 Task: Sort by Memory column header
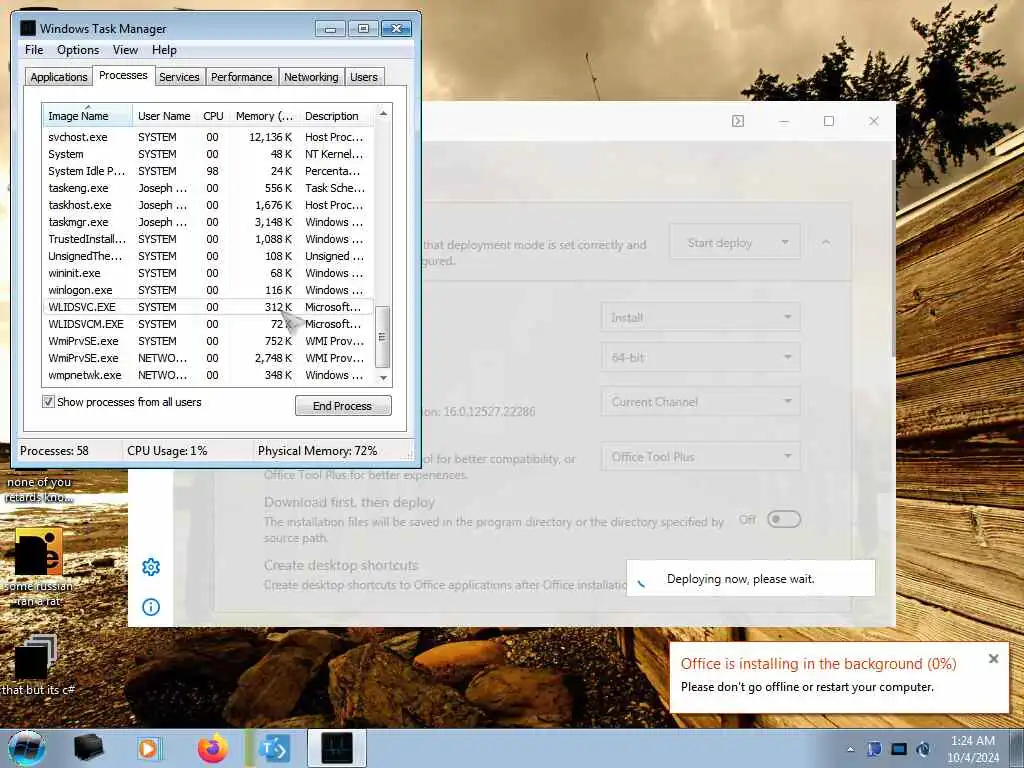(264, 116)
